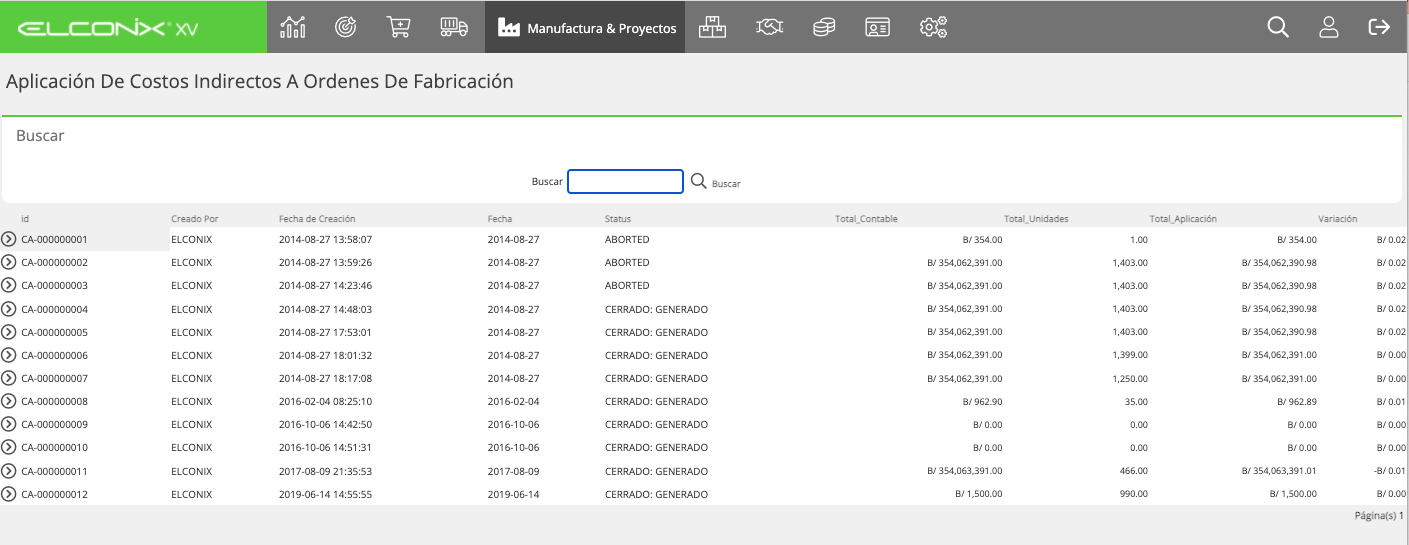Open record arrow for CA-000000006
Image resolution: width=1409 pixels, height=545 pixels.
click(9, 355)
